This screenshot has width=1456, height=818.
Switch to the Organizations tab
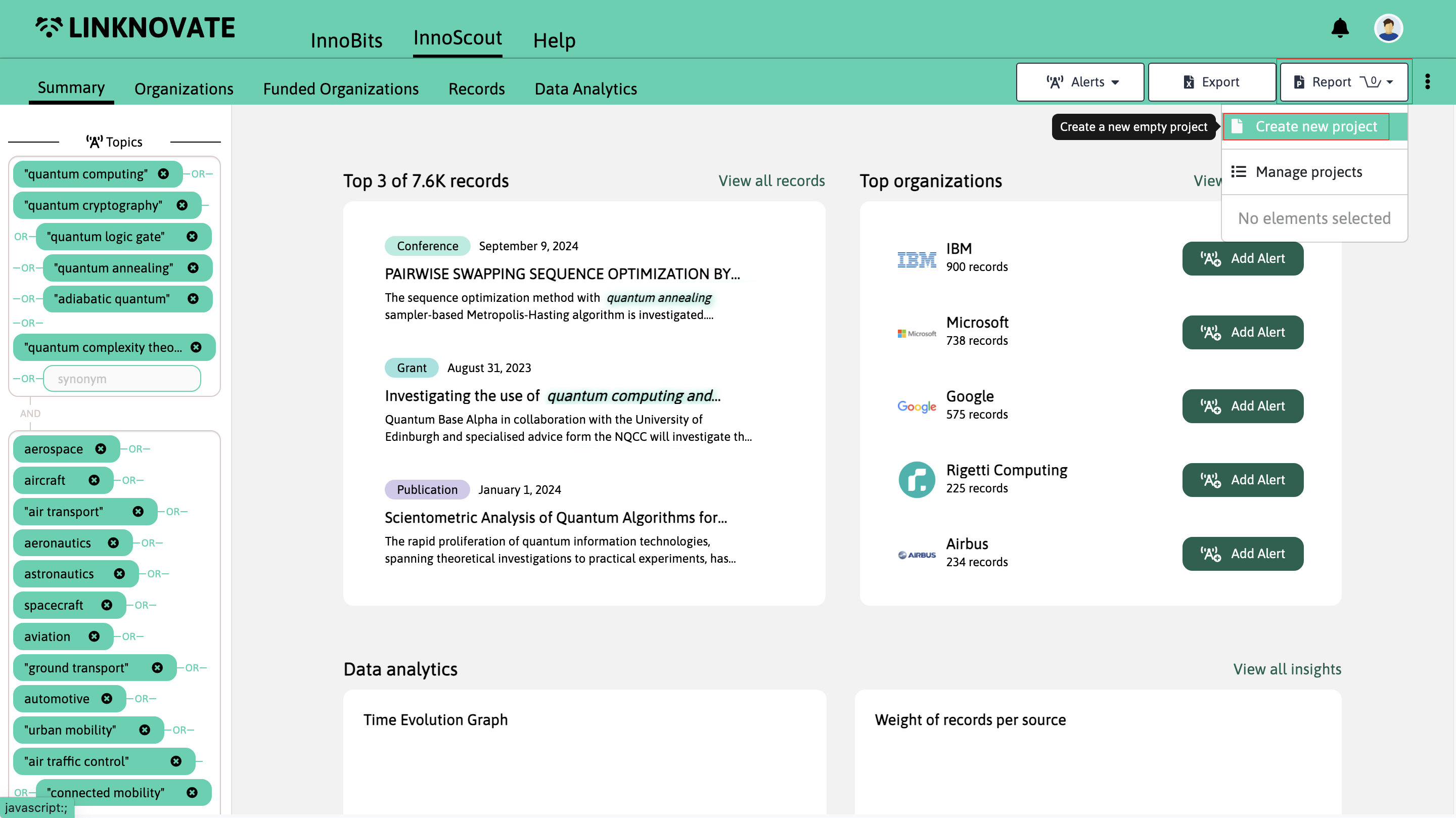pos(184,89)
